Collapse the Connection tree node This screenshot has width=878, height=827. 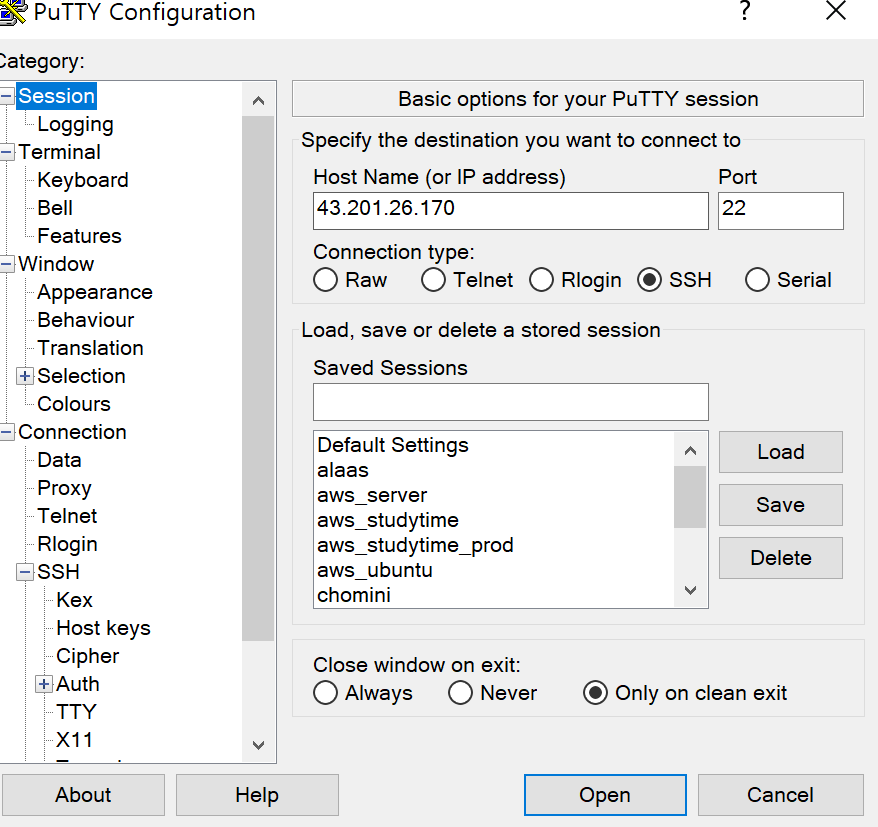coord(6,432)
